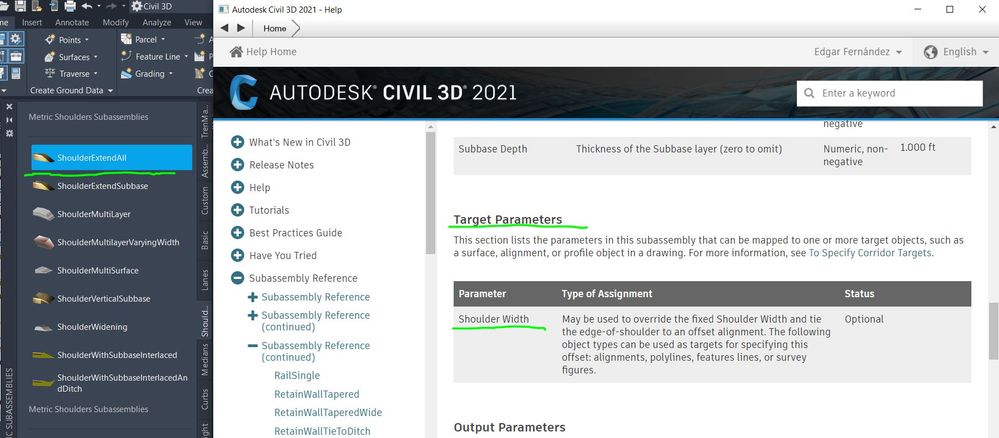Viewport: 999px width, 438px height.
Task: Open the Parcel dropdown arrow
Action: (163, 40)
